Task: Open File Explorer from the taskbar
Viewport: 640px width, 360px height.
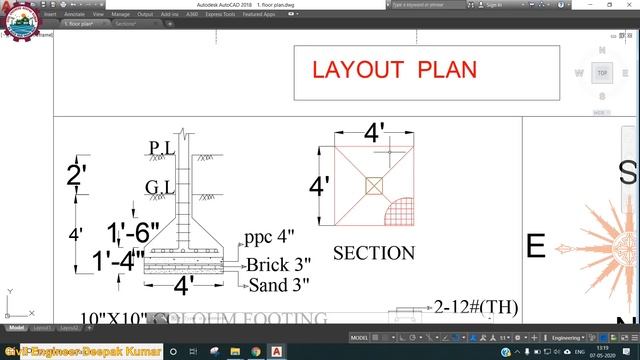Action: [x=235, y=351]
